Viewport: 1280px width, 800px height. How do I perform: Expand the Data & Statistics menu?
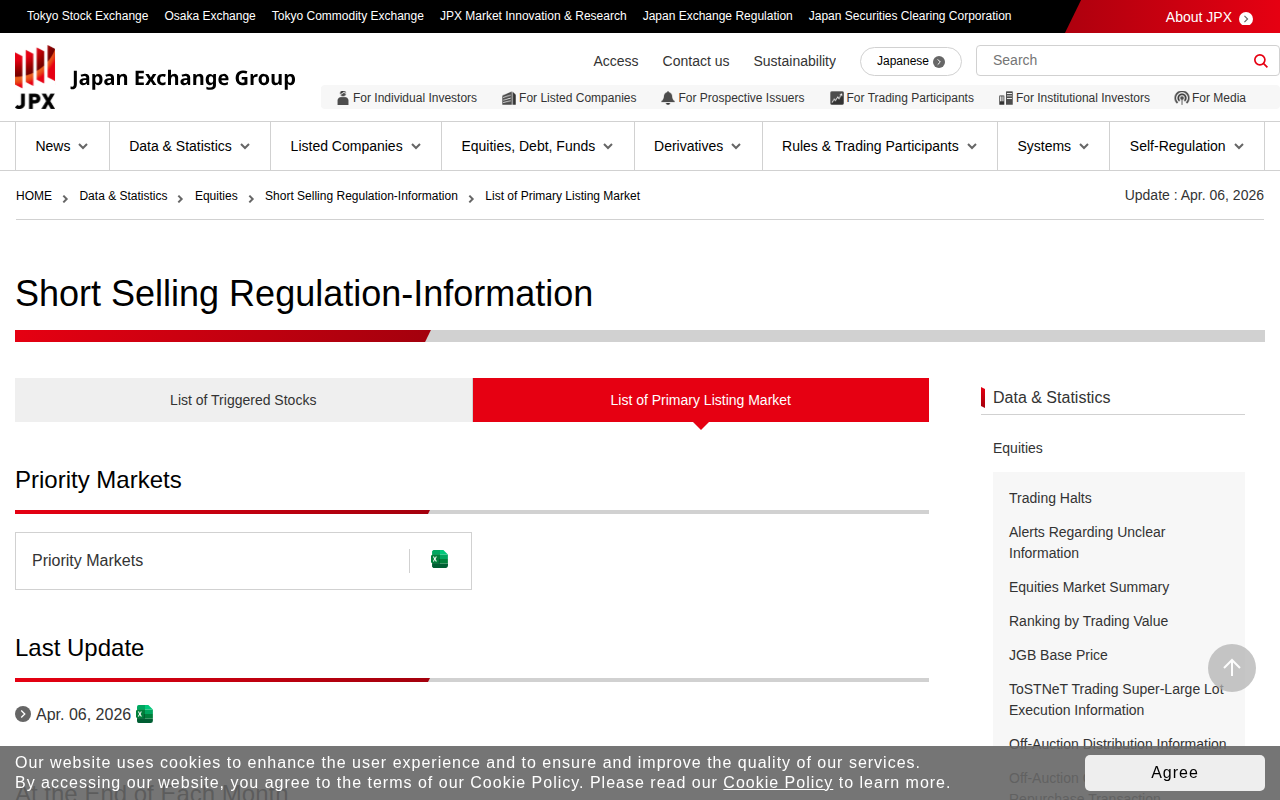190,146
